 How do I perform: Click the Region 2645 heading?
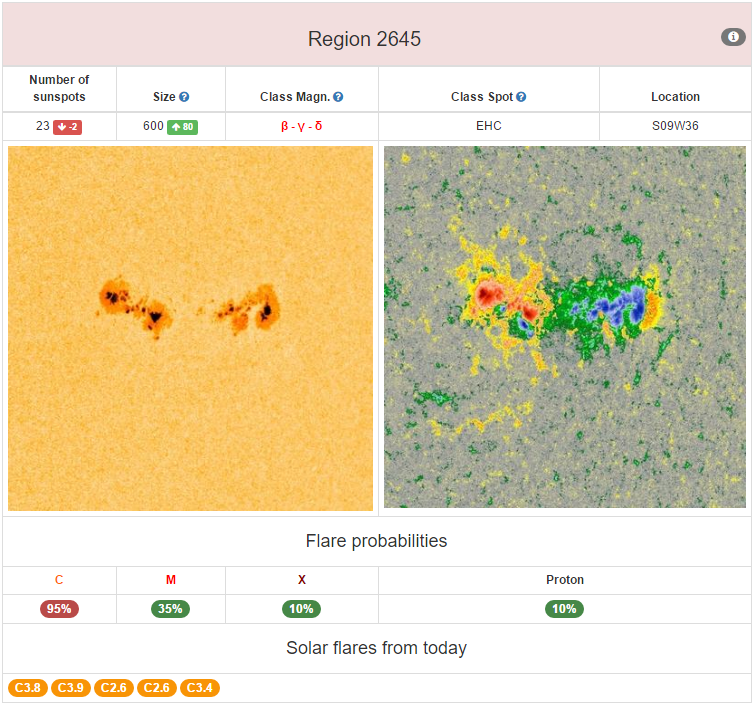364,39
